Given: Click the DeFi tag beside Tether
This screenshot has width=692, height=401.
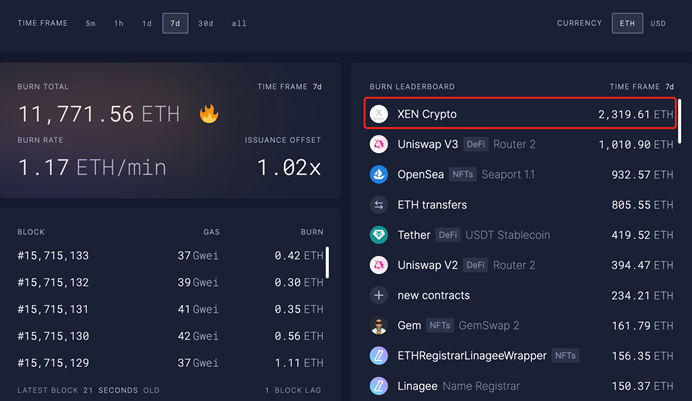Looking at the screenshot, I should 448,235.
